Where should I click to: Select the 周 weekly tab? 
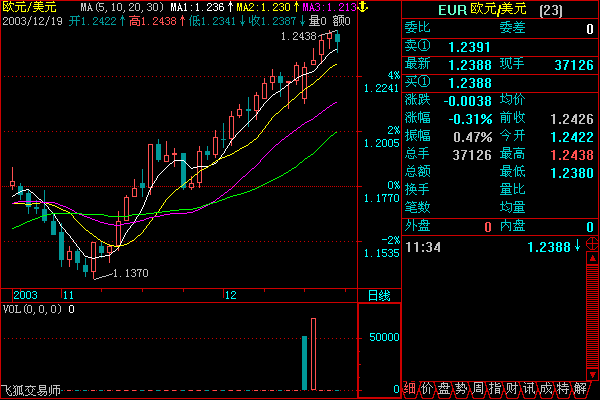478,389
